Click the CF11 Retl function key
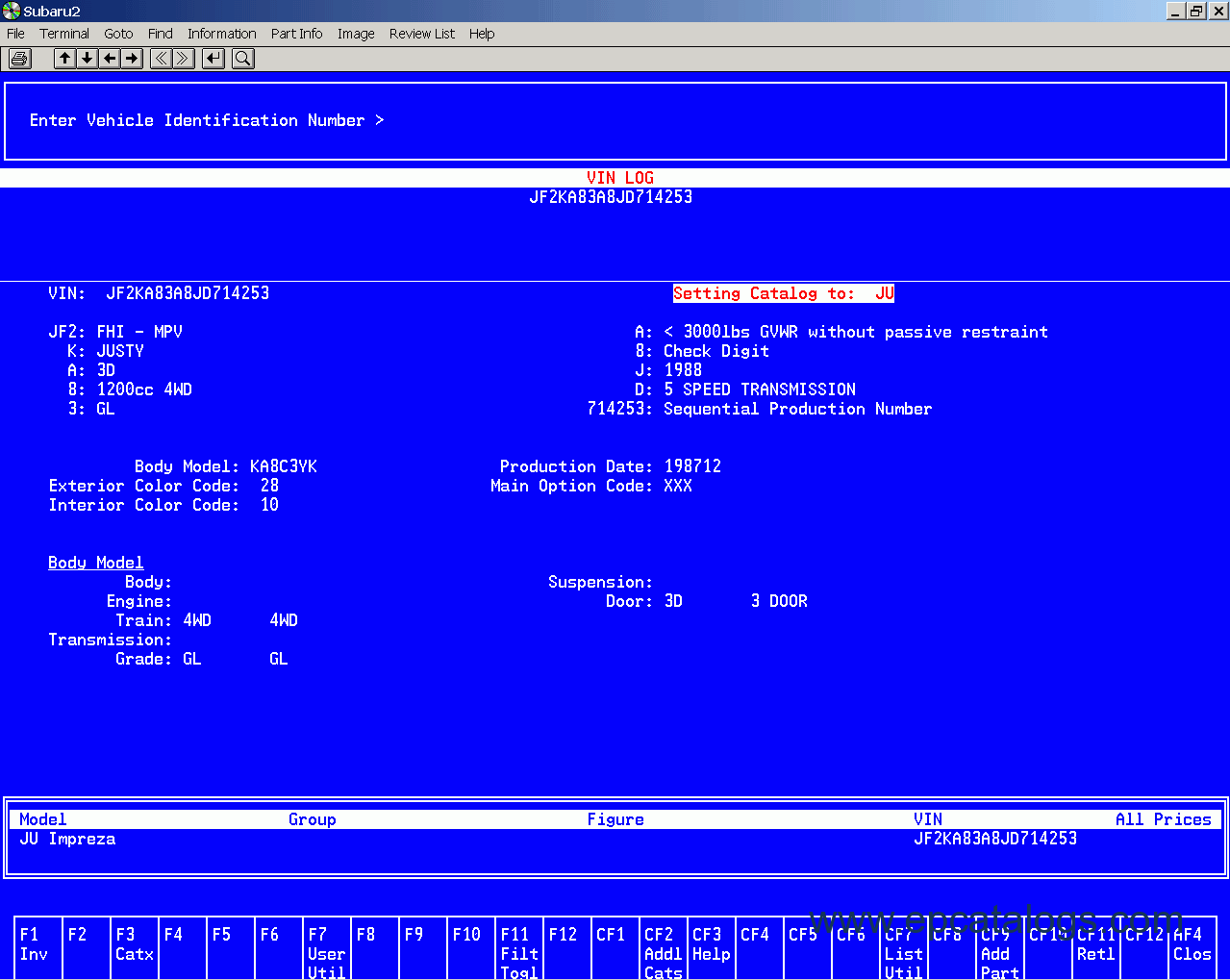The height and width of the screenshot is (980, 1230). (1096, 948)
